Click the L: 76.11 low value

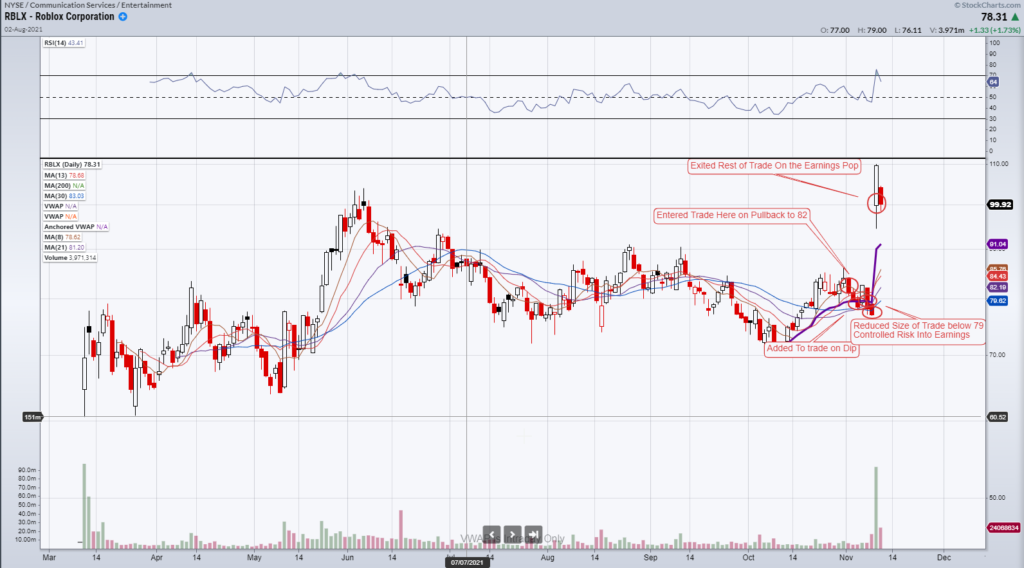(908, 30)
